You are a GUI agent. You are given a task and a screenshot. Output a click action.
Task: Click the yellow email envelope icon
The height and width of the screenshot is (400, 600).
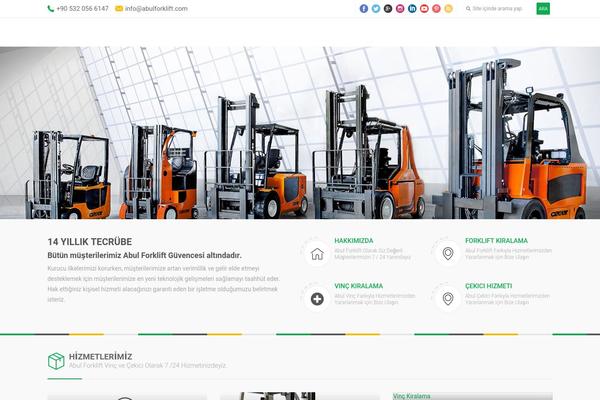coord(119,8)
